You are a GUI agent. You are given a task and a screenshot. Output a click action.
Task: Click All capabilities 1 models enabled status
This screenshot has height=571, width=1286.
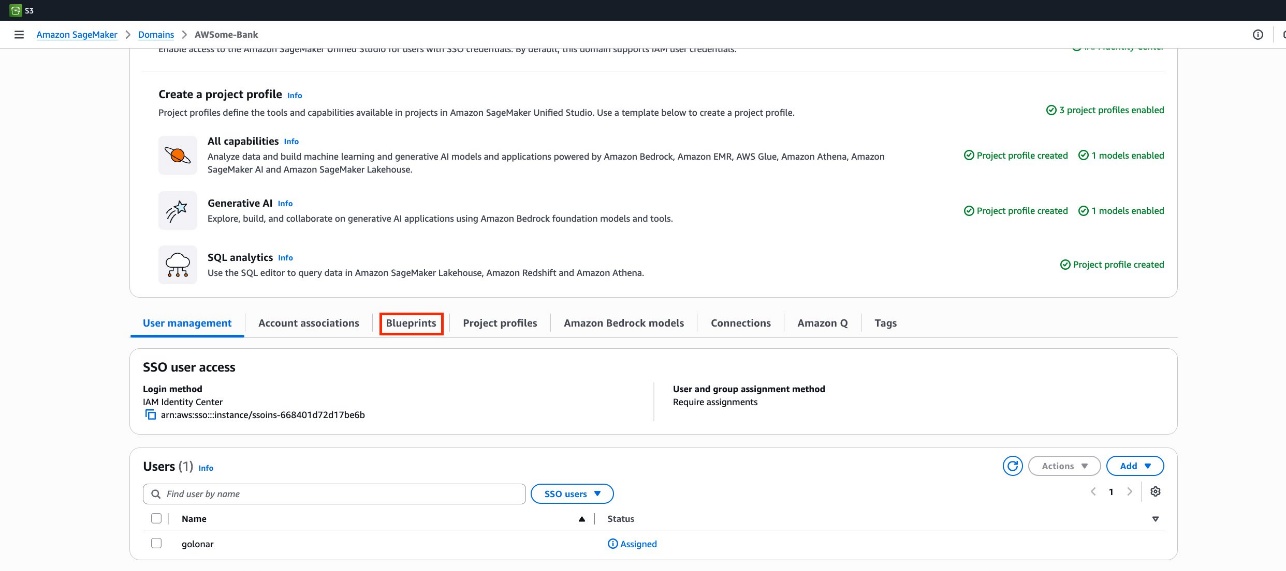tap(1121, 156)
